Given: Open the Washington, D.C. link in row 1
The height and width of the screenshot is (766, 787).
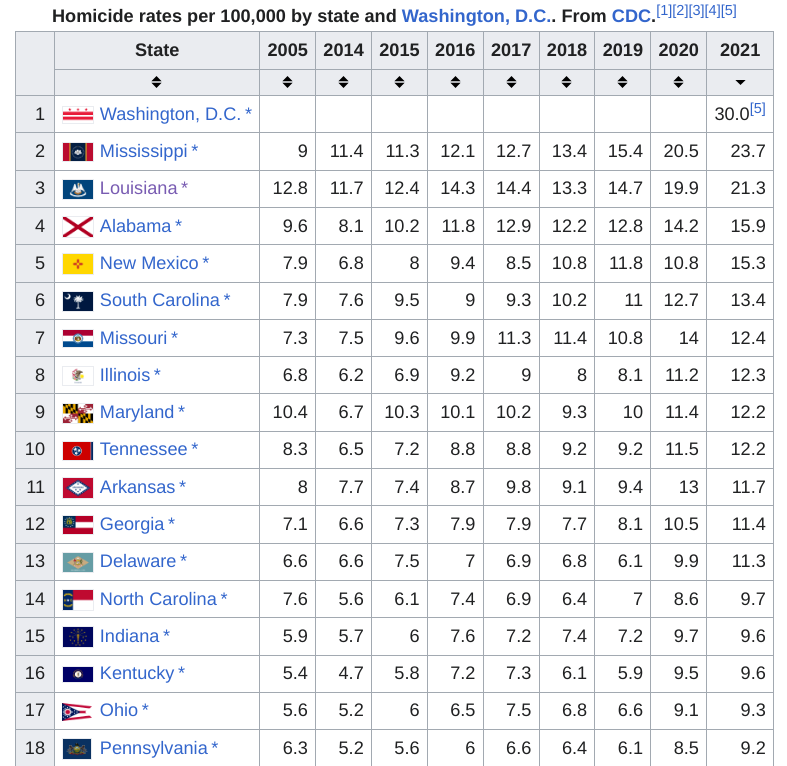Looking at the screenshot, I should tap(170, 114).
